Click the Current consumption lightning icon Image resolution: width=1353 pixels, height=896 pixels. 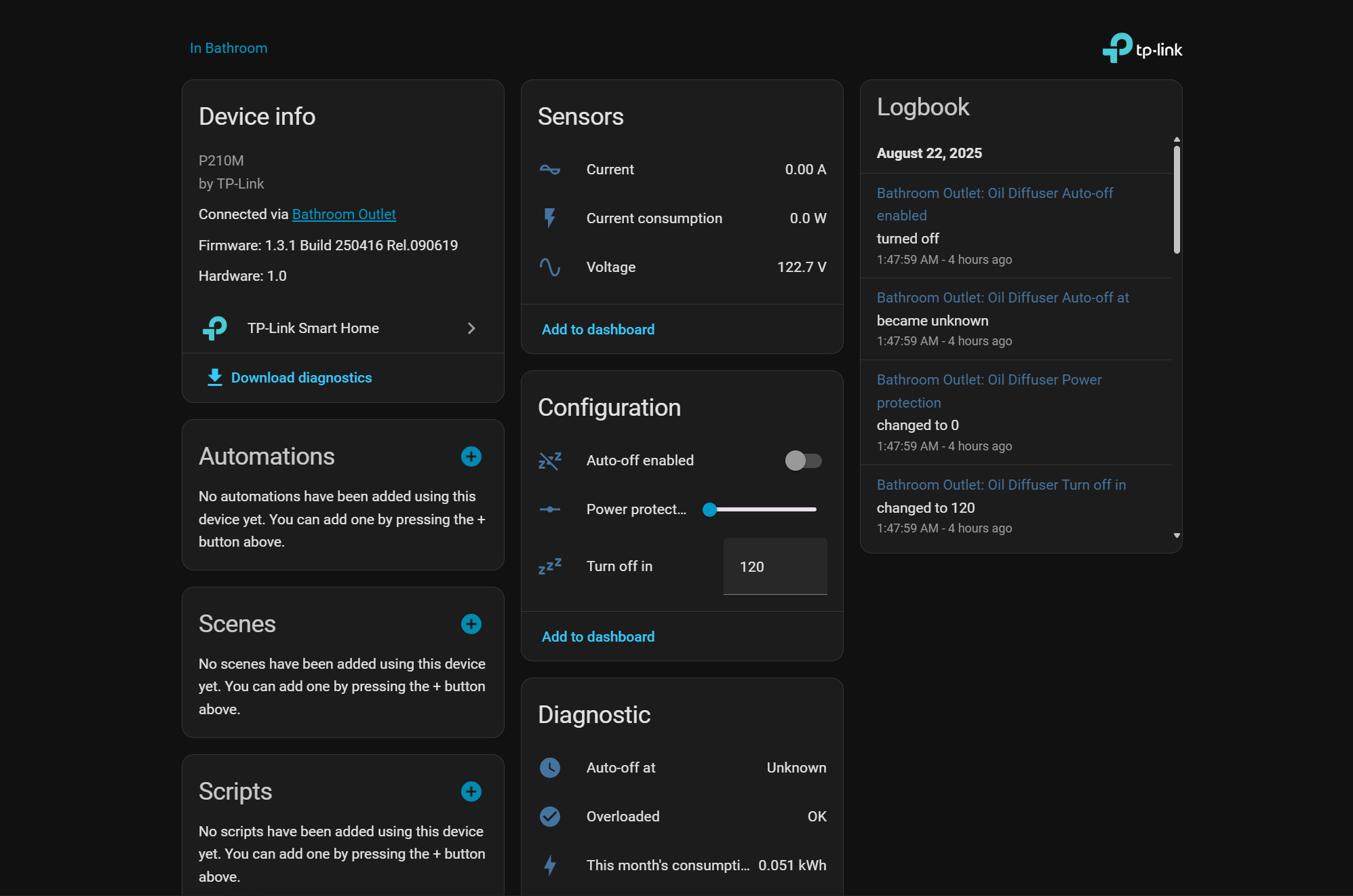point(550,218)
